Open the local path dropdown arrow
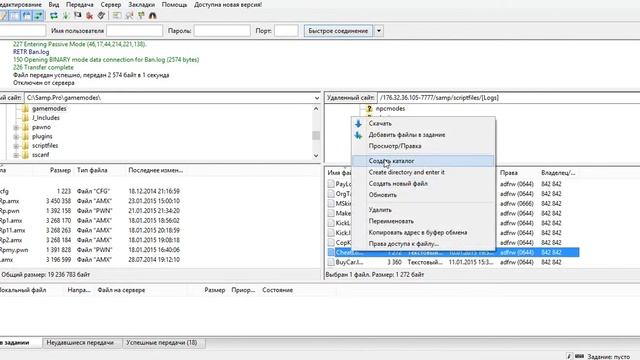 (317, 98)
